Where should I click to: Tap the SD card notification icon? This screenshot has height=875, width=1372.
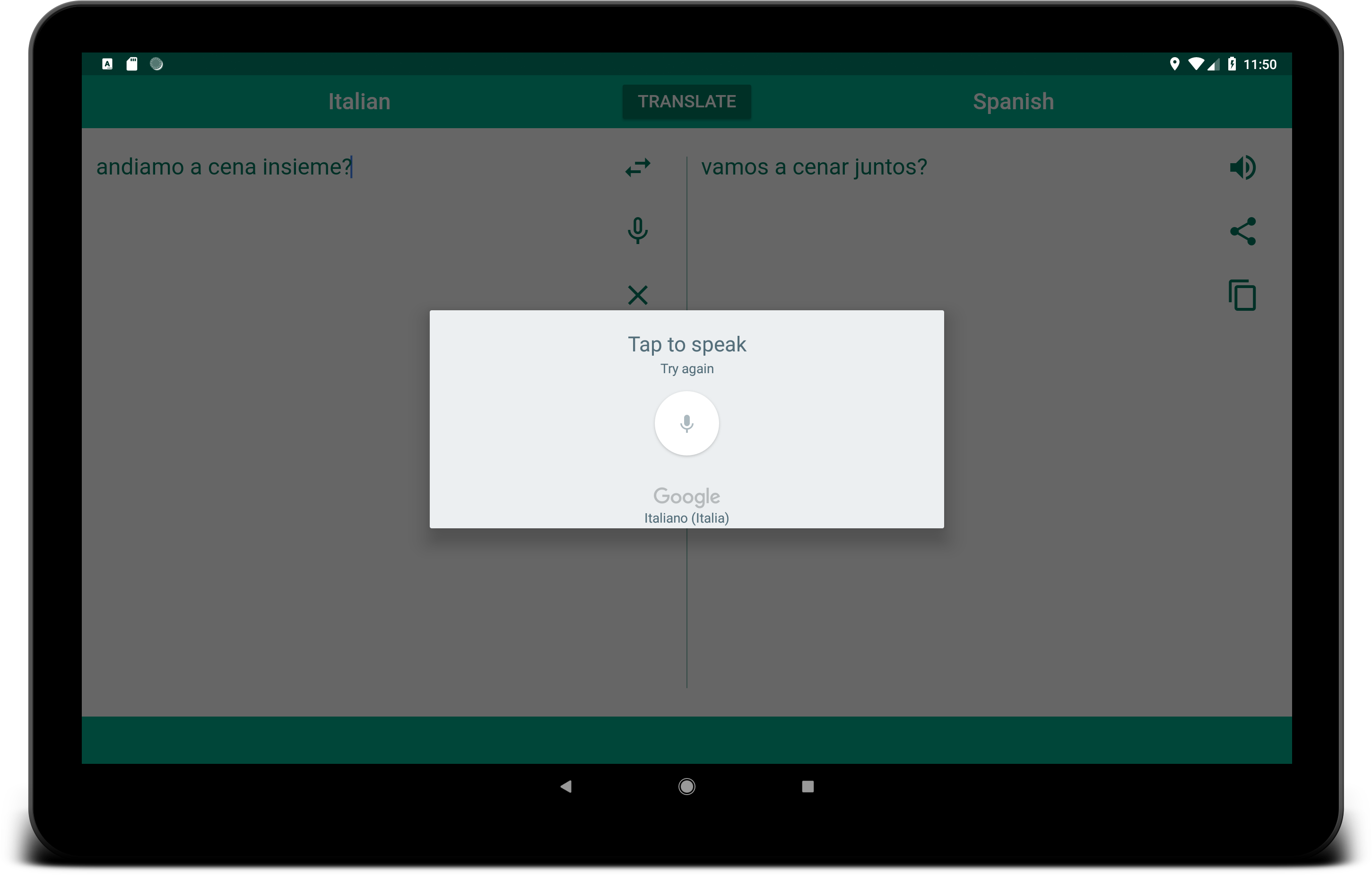[131, 64]
